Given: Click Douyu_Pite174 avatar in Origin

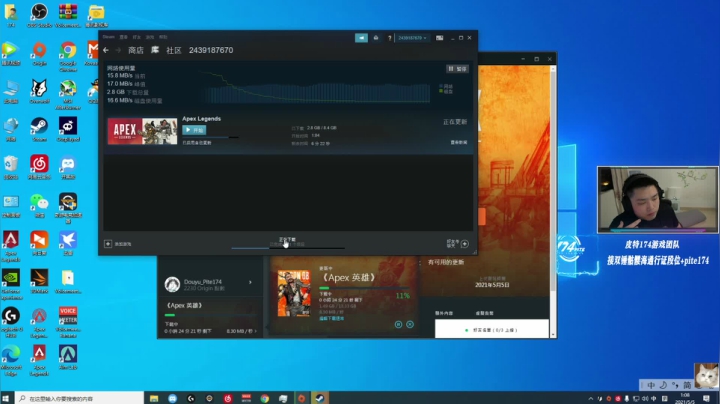Looking at the screenshot, I should tap(172, 284).
